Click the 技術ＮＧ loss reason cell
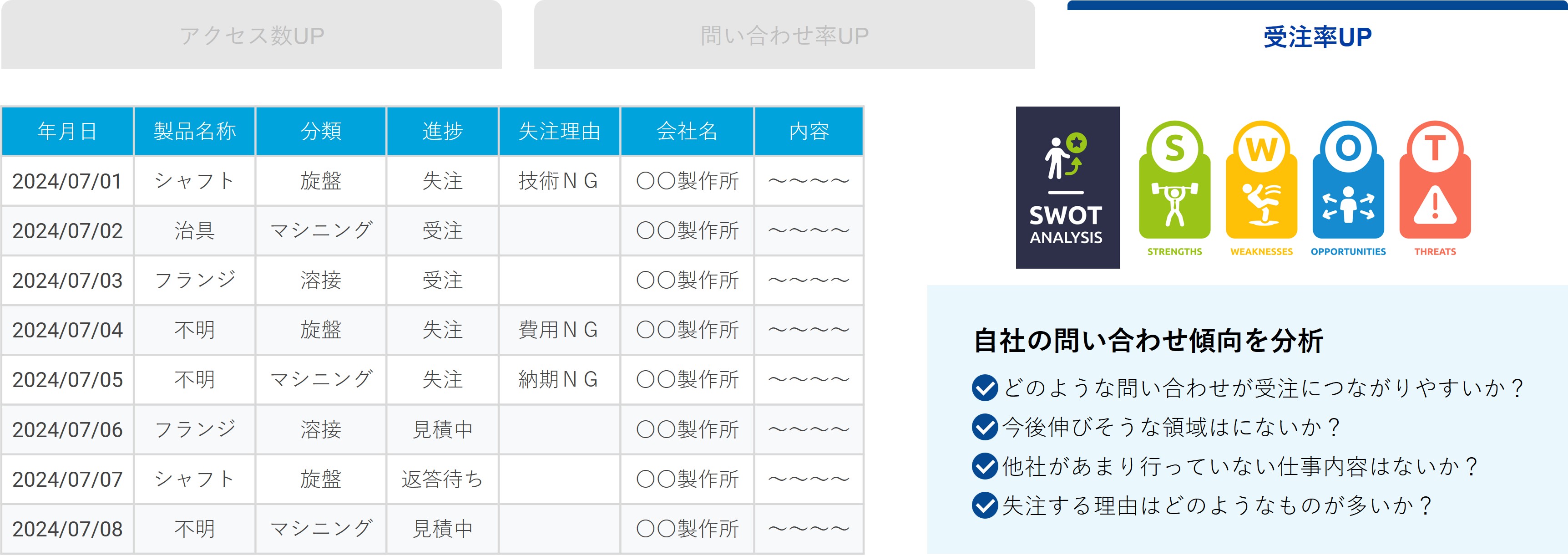 point(559,181)
